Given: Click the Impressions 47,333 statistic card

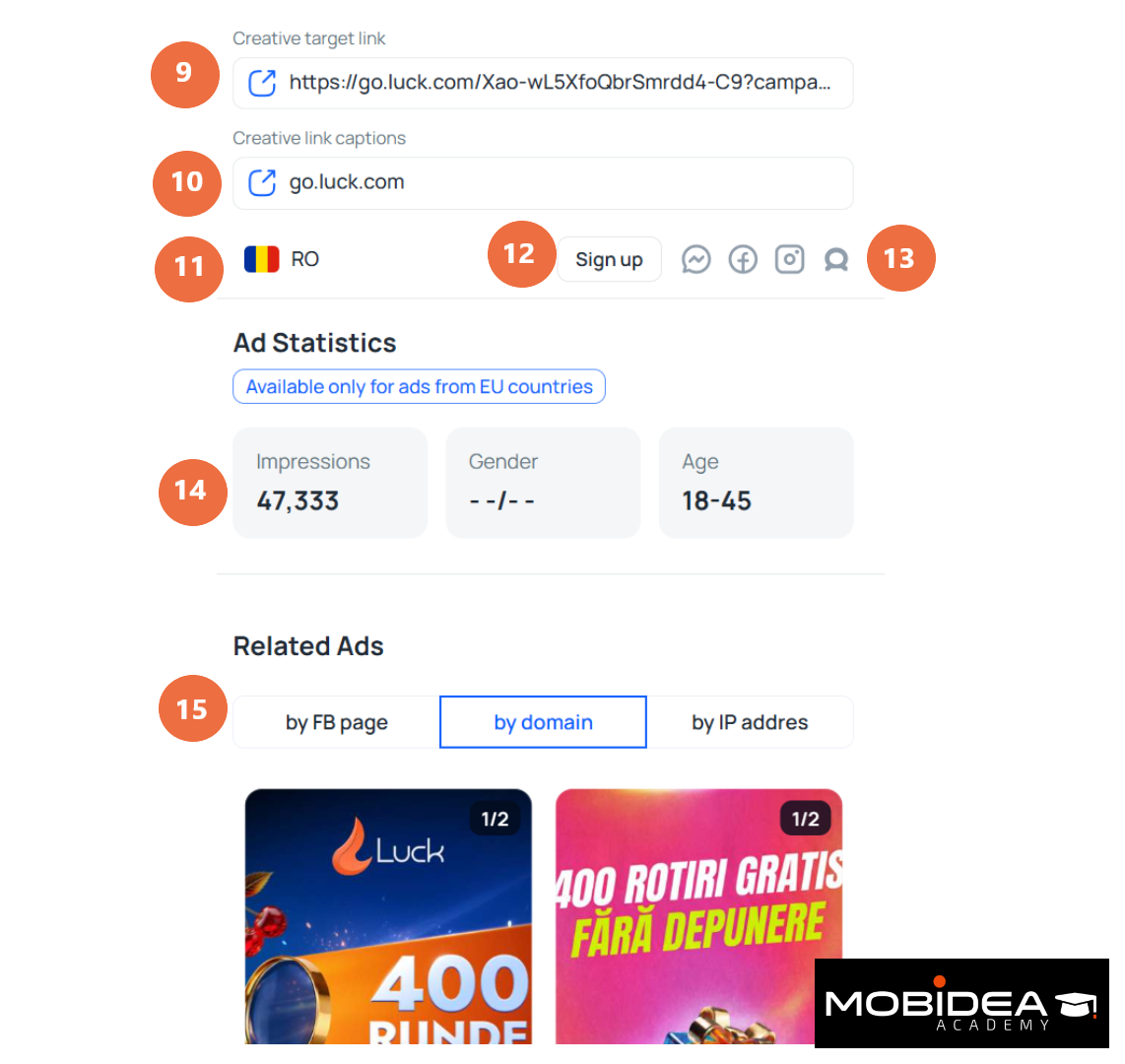Looking at the screenshot, I should (x=330, y=483).
